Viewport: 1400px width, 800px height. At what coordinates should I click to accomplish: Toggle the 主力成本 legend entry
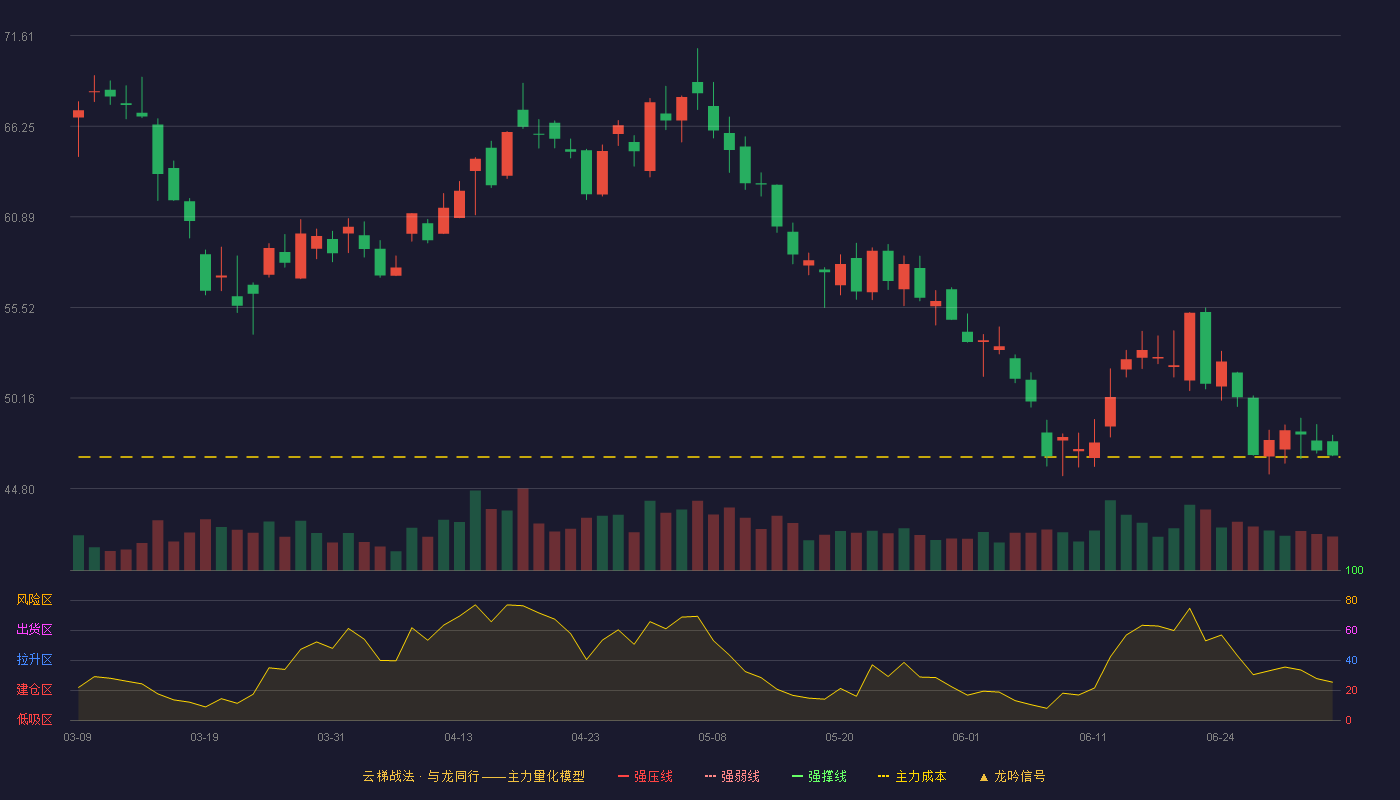[x=912, y=776]
